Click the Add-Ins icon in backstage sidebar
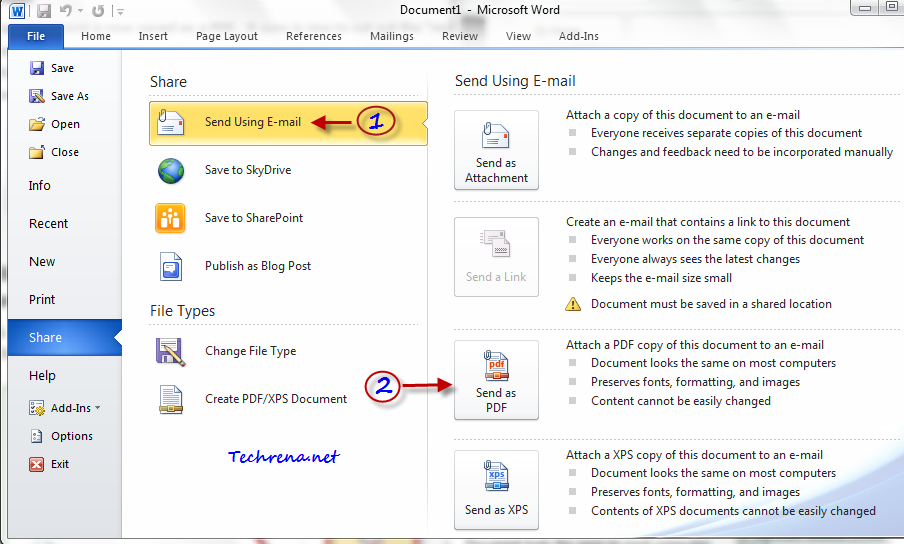 tap(37, 408)
